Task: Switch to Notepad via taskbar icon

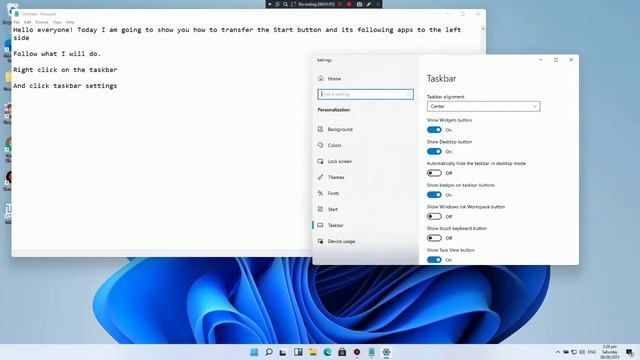Action: 371,352
